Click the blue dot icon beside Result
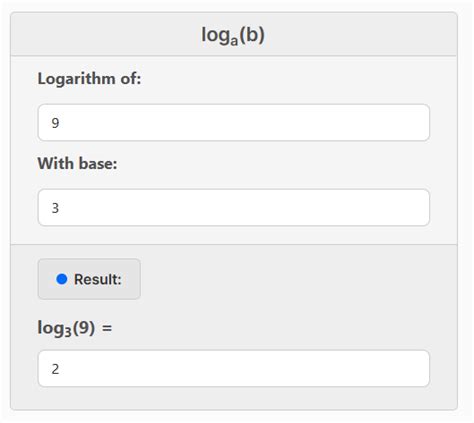The height and width of the screenshot is (423, 474). 62,279
